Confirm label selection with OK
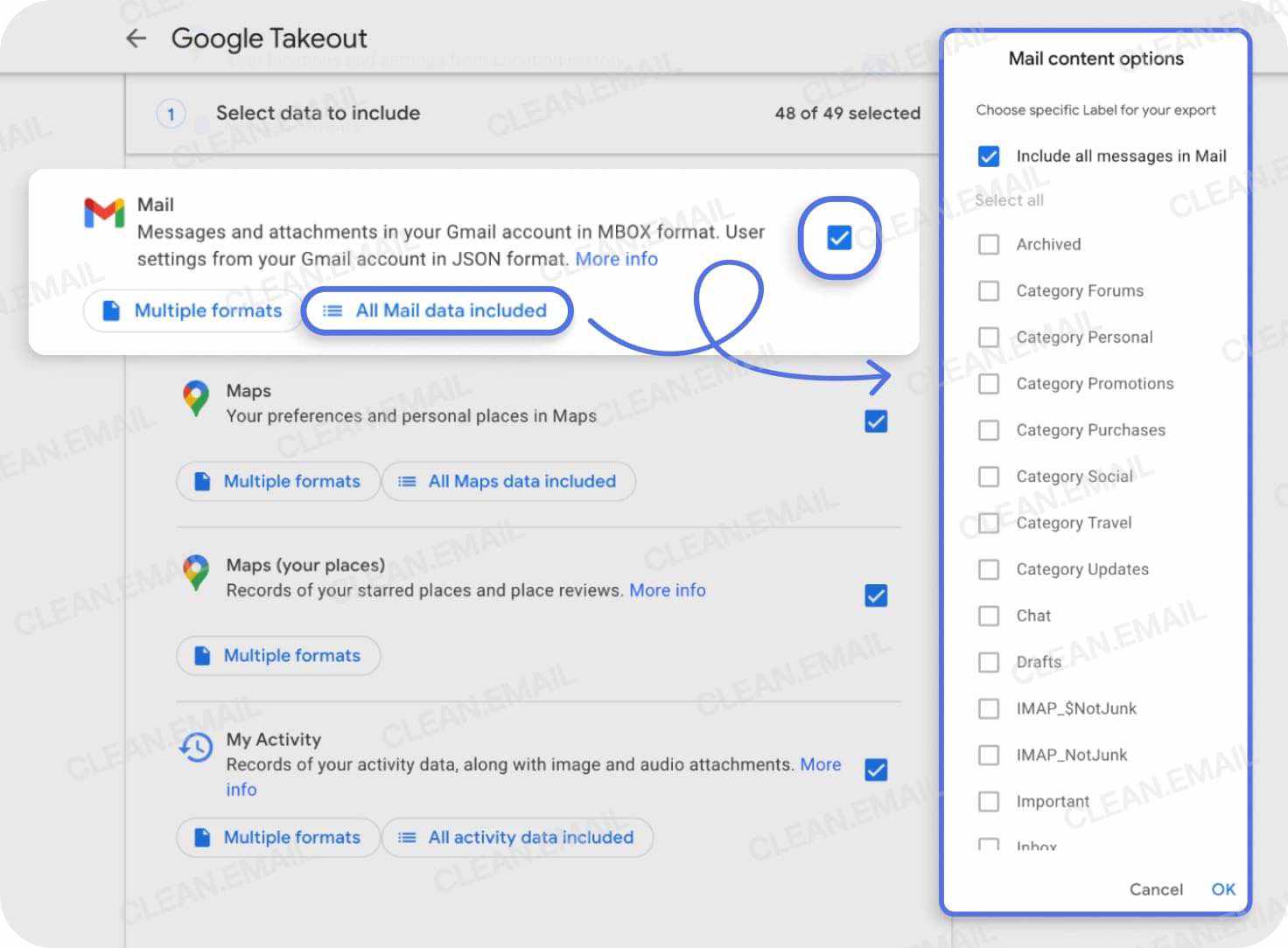 [1222, 889]
